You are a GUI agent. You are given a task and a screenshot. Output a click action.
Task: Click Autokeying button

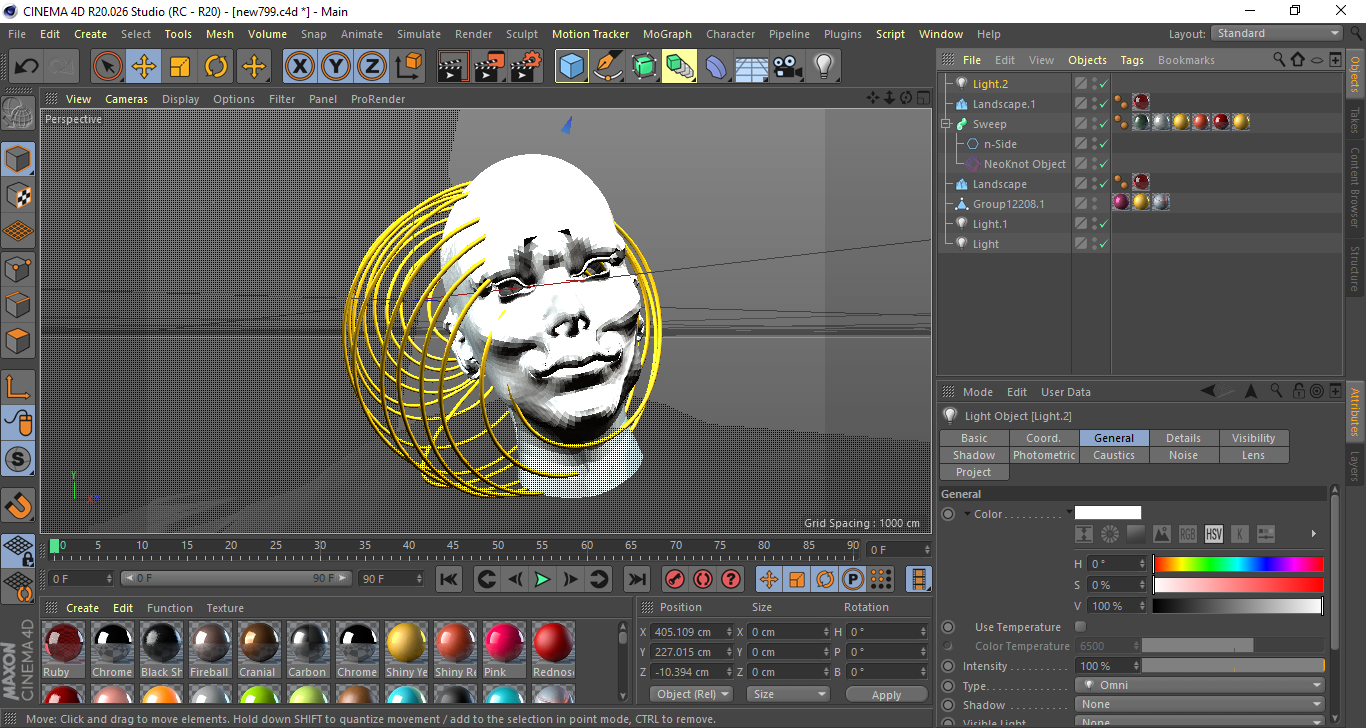point(703,579)
